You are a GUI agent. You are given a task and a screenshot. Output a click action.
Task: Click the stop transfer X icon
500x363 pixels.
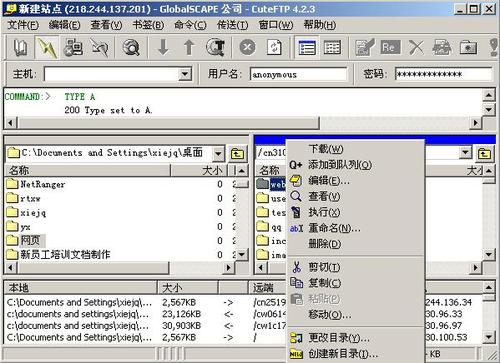pyautogui.click(x=247, y=47)
